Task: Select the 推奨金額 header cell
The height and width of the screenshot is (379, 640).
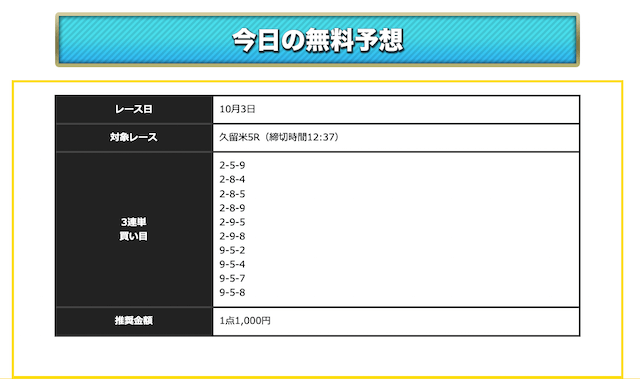Action: pyautogui.click(x=134, y=321)
